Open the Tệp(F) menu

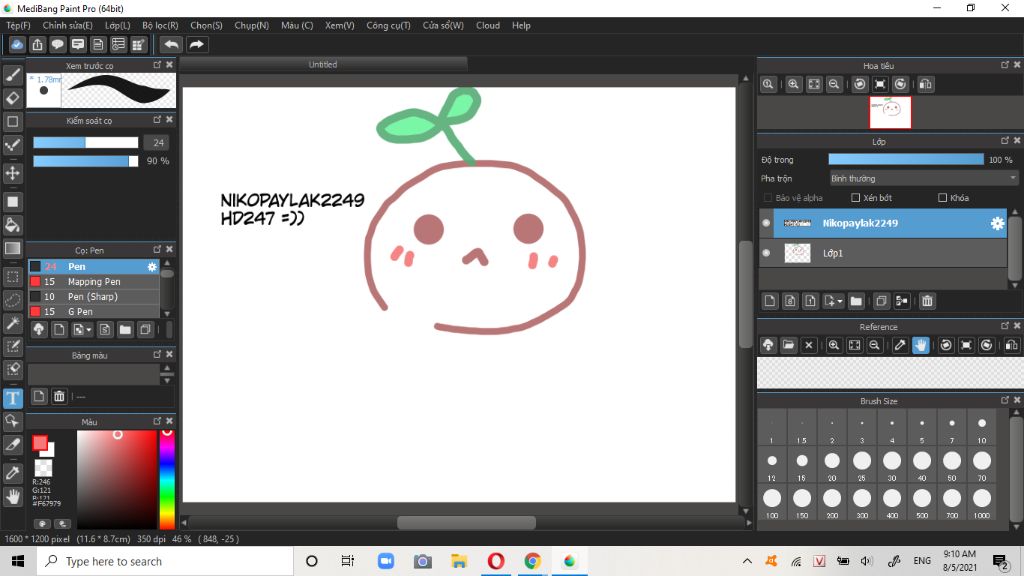pos(18,25)
